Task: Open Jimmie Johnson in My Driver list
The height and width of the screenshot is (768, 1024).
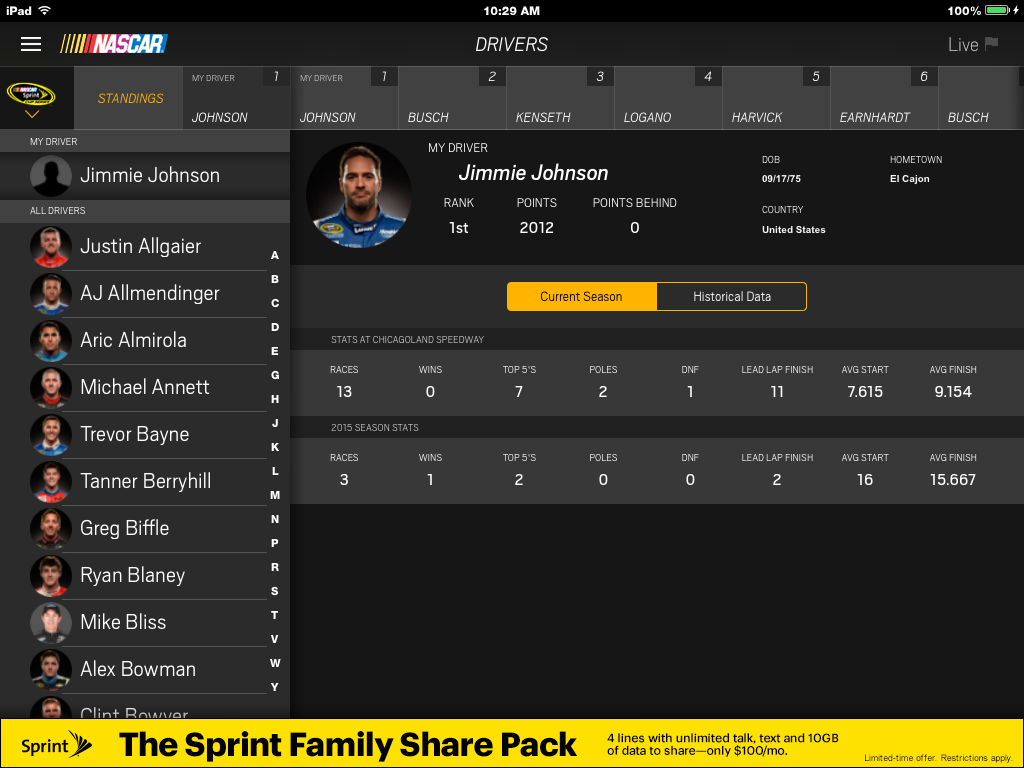Action: 145,175
